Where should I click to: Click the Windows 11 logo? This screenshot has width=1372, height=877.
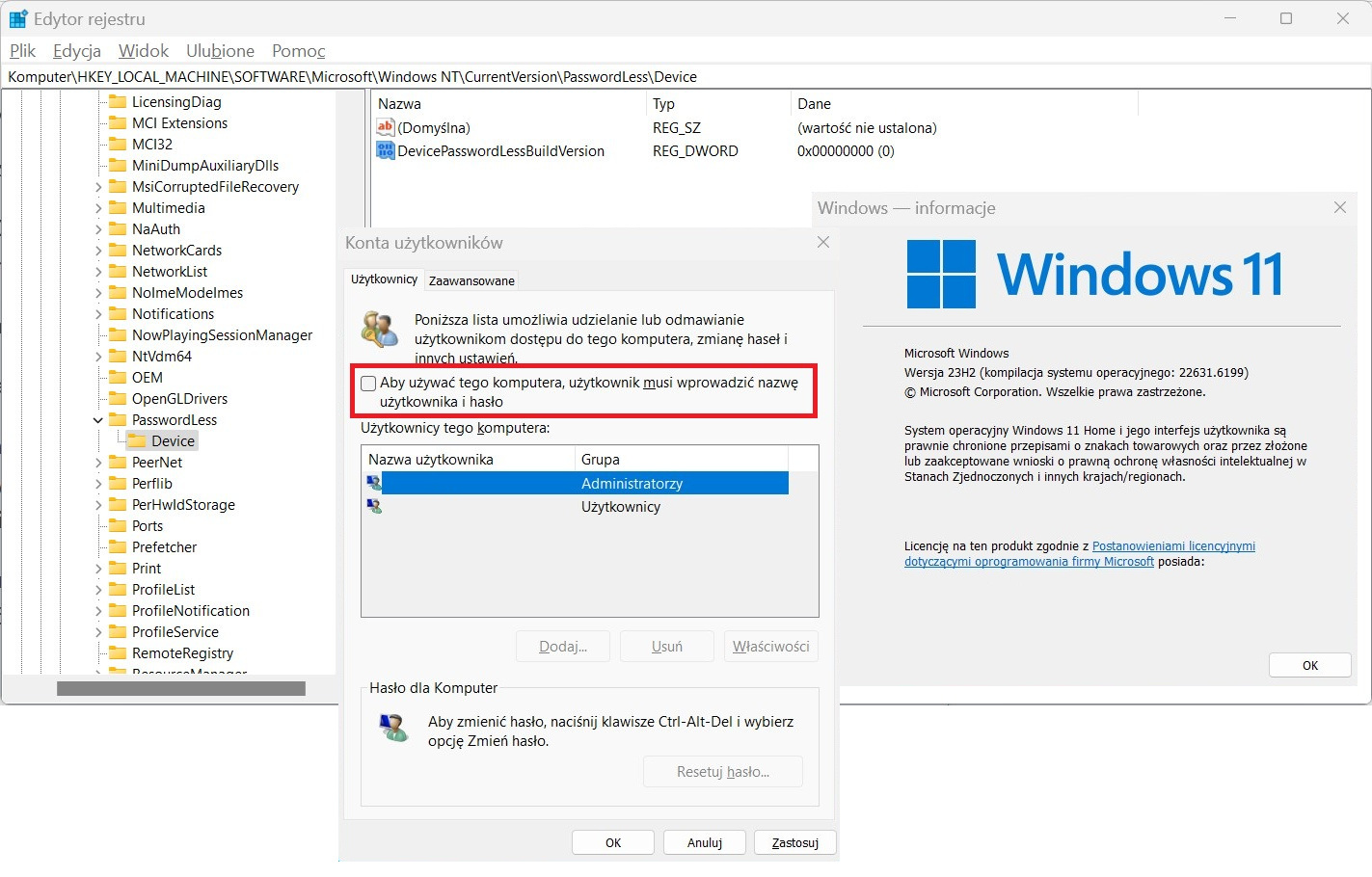point(941,274)
